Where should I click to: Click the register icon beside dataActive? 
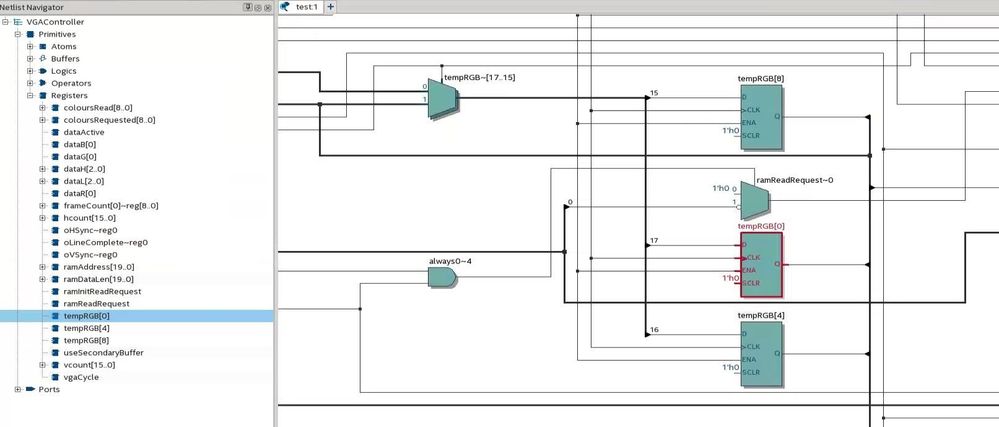tap(55, 132)
